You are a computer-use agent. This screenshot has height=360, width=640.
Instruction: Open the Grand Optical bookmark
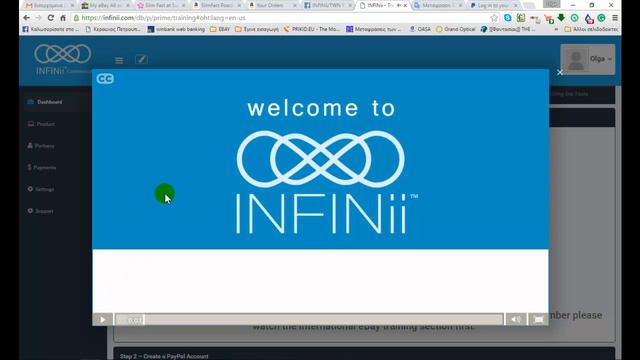coord(456,29)
